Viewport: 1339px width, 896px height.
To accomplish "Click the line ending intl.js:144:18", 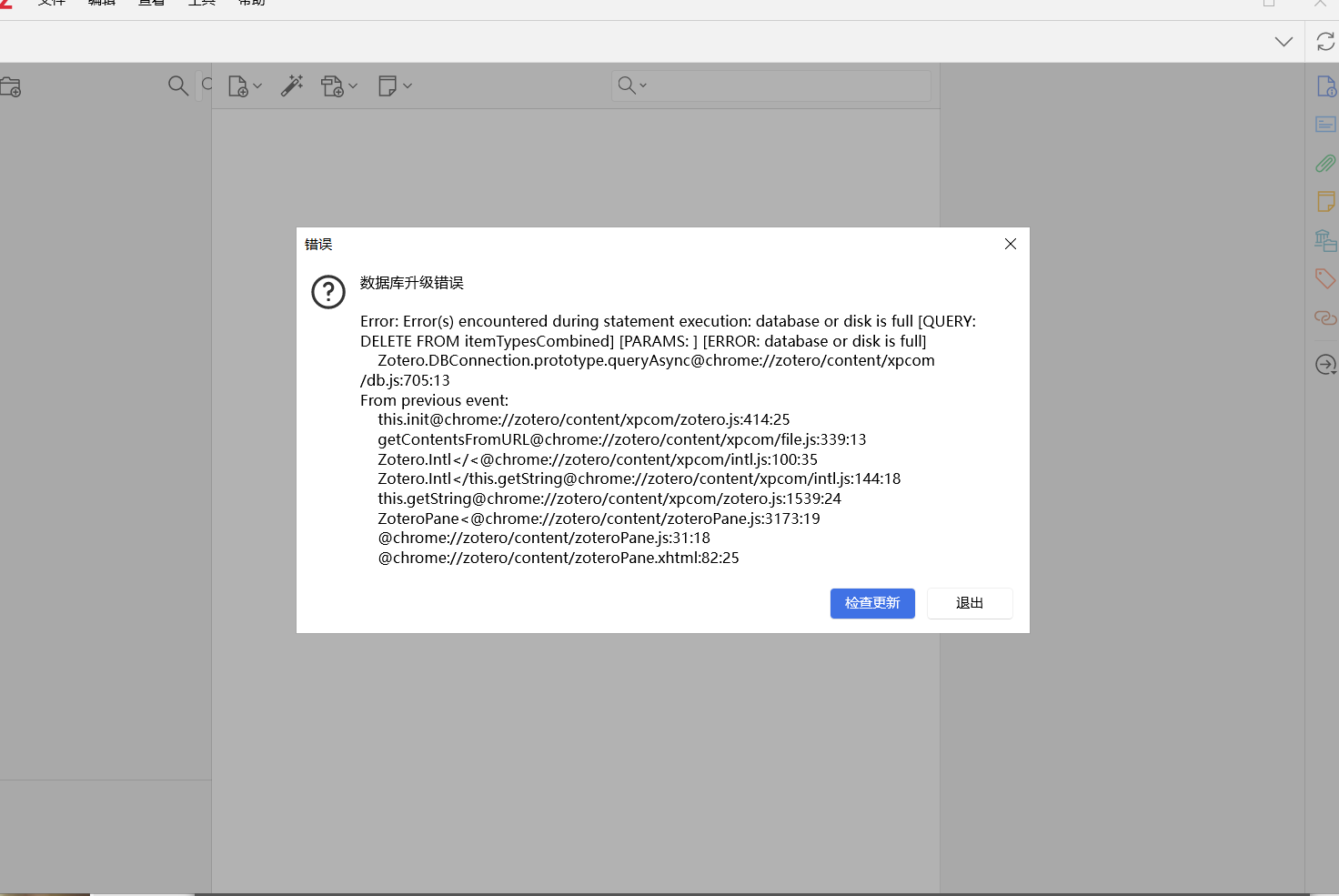I will tap(639, 478).
